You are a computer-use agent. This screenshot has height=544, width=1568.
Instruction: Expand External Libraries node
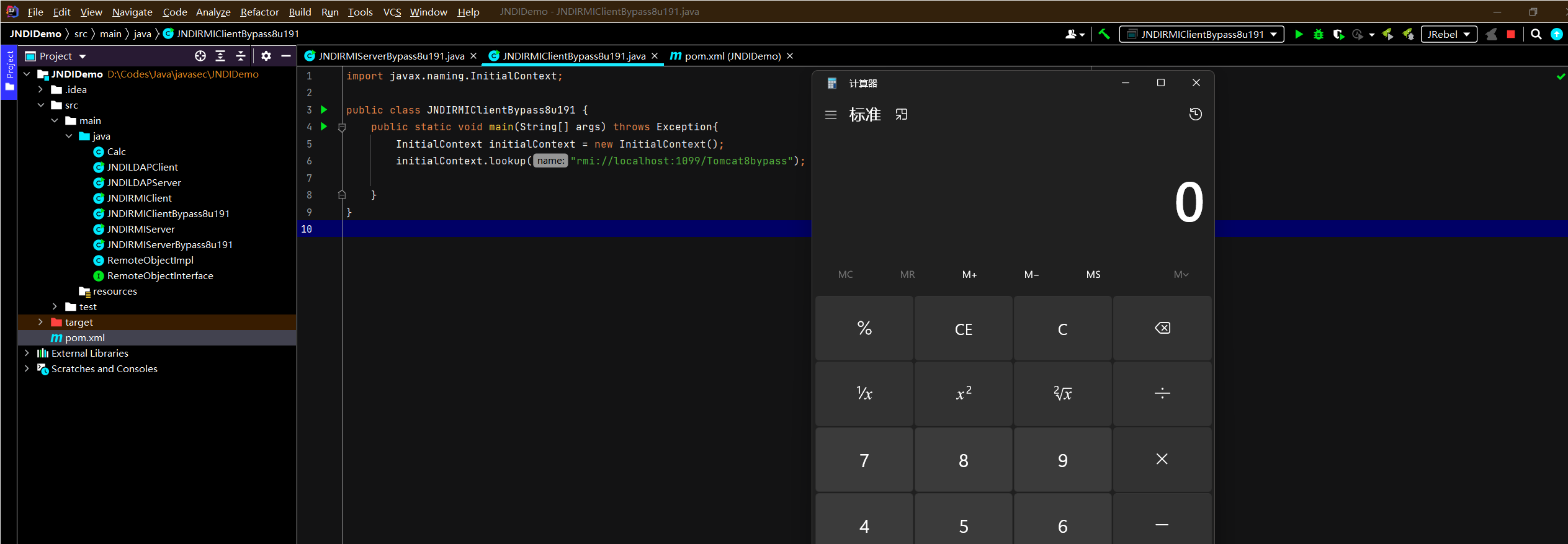(27, 353)
